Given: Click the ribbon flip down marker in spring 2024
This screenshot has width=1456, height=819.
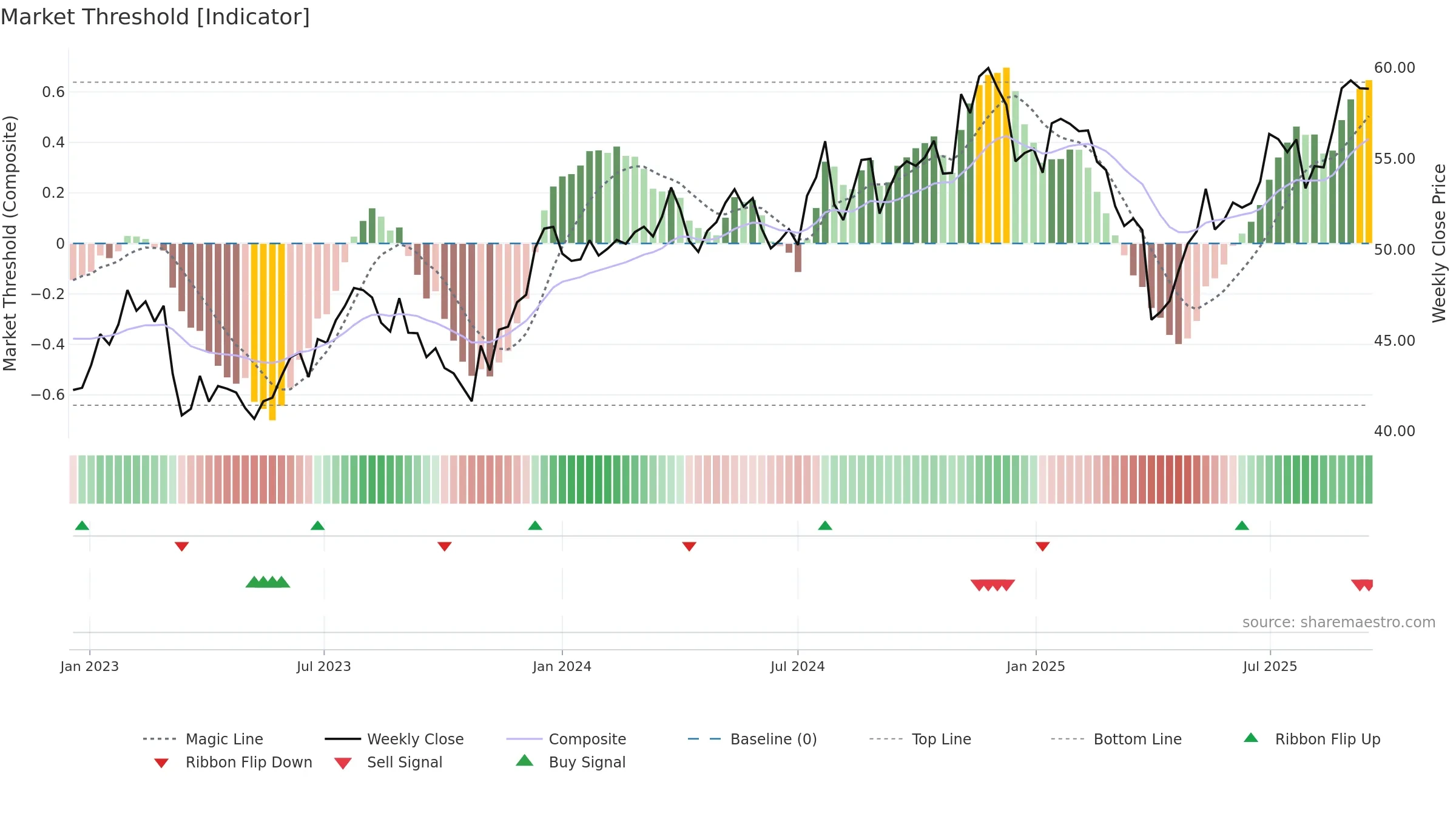Looking at the screenshot, I should 689,547.
